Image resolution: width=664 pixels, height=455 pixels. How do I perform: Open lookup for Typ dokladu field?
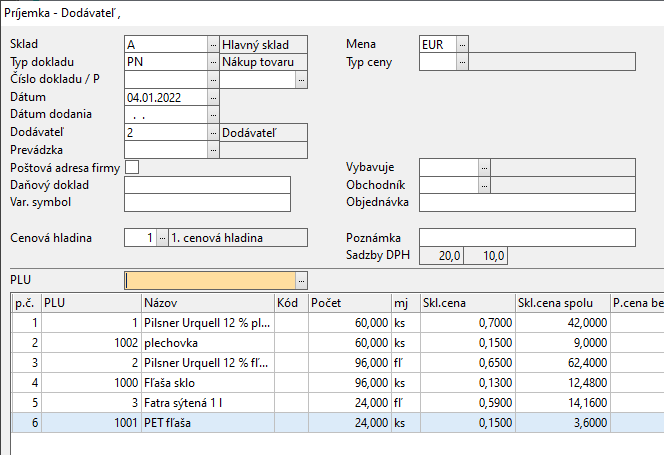click(x=213, y=62)
